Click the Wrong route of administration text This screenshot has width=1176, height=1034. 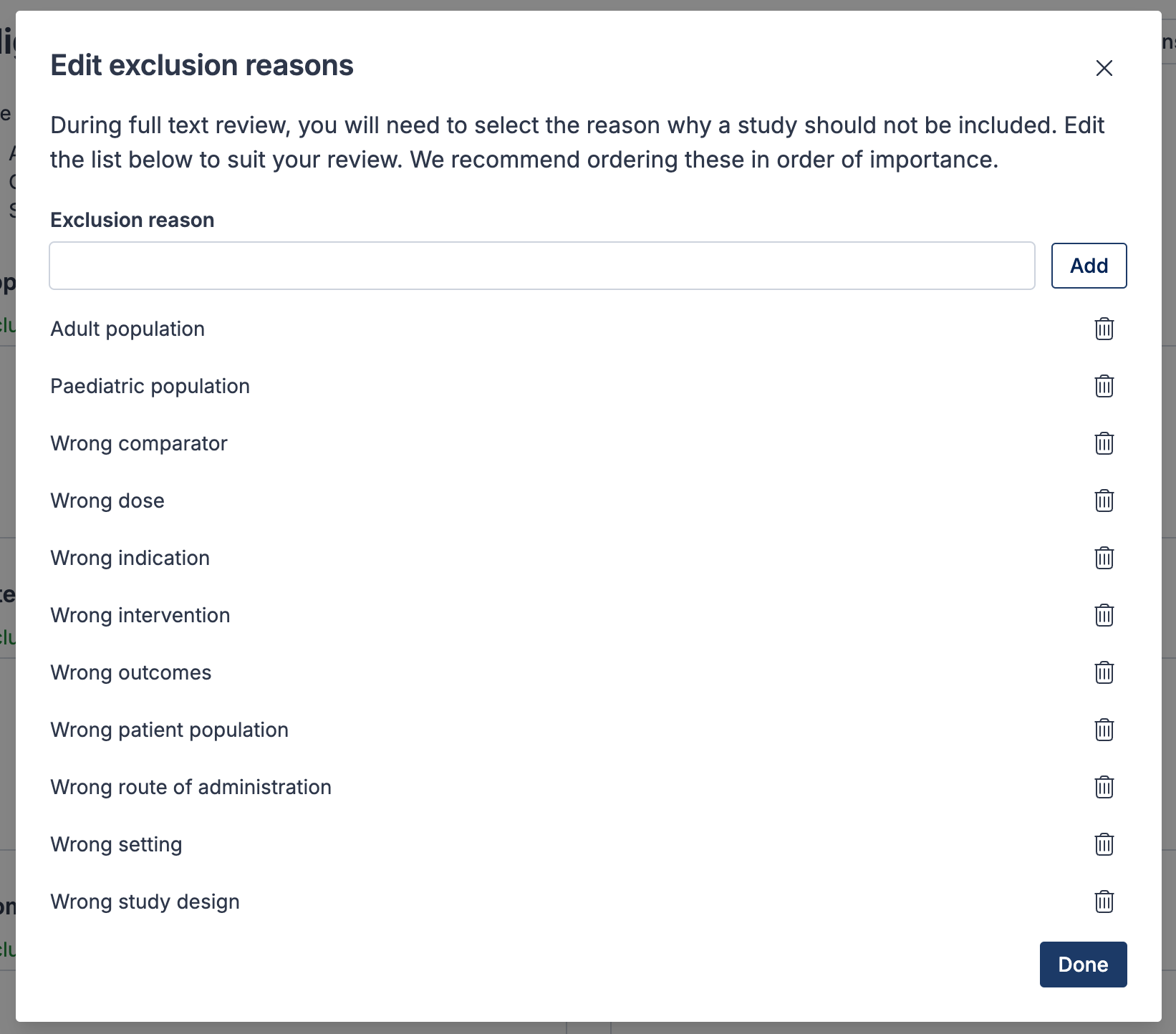[191, 787]
